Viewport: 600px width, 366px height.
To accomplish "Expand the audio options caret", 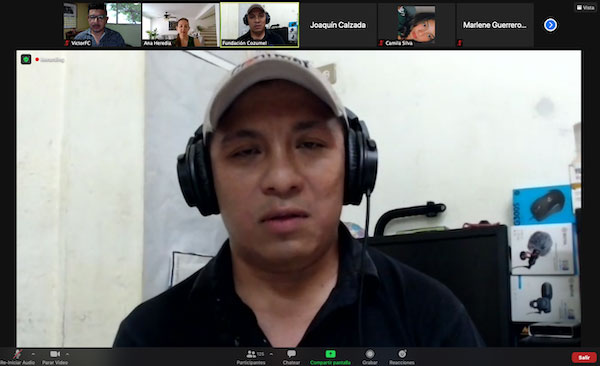I will tap(33, 354).
